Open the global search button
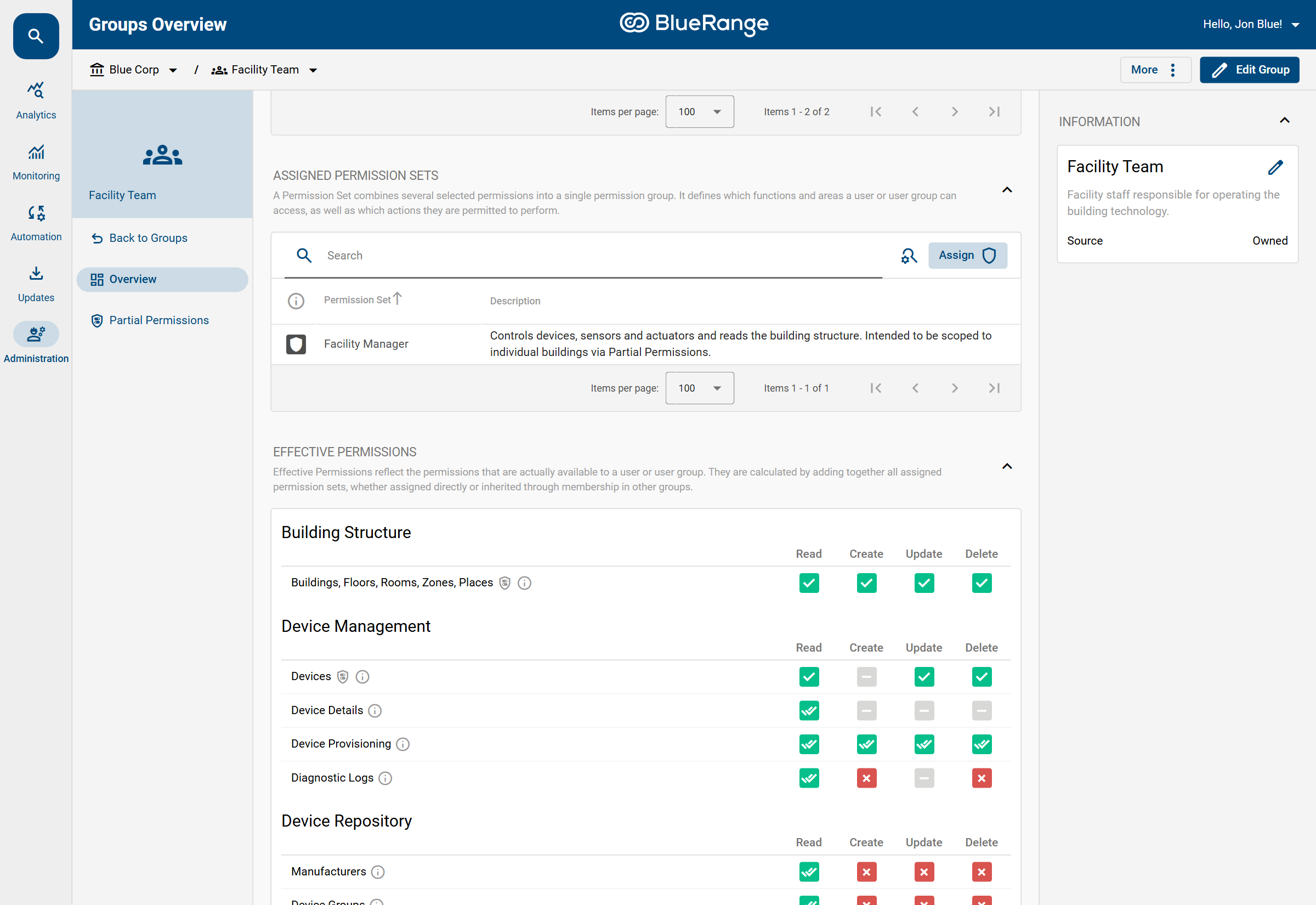The height and width of the screenshot is (905, 1316). pyautogui.click(x=36, y=36)
